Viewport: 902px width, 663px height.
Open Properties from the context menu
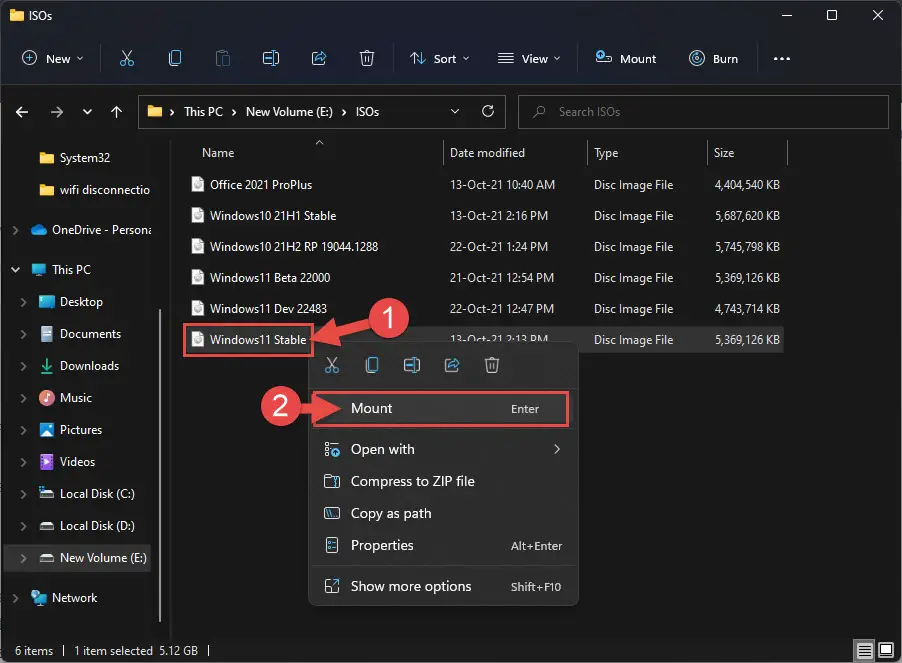pyautogui.click(x=443, y=545)
